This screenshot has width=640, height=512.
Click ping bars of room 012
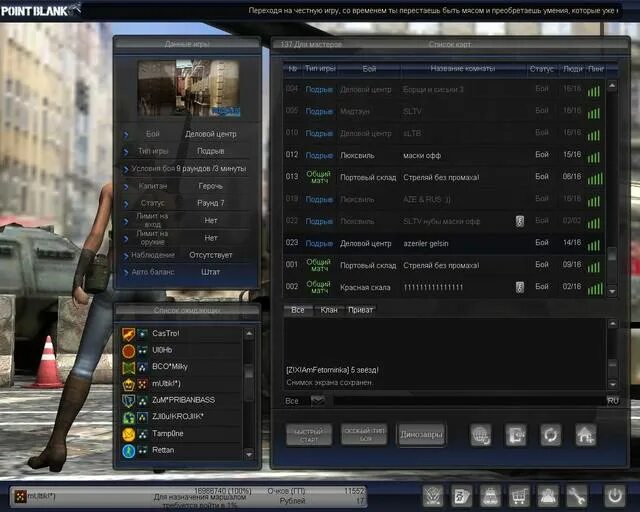coord(594,157)
